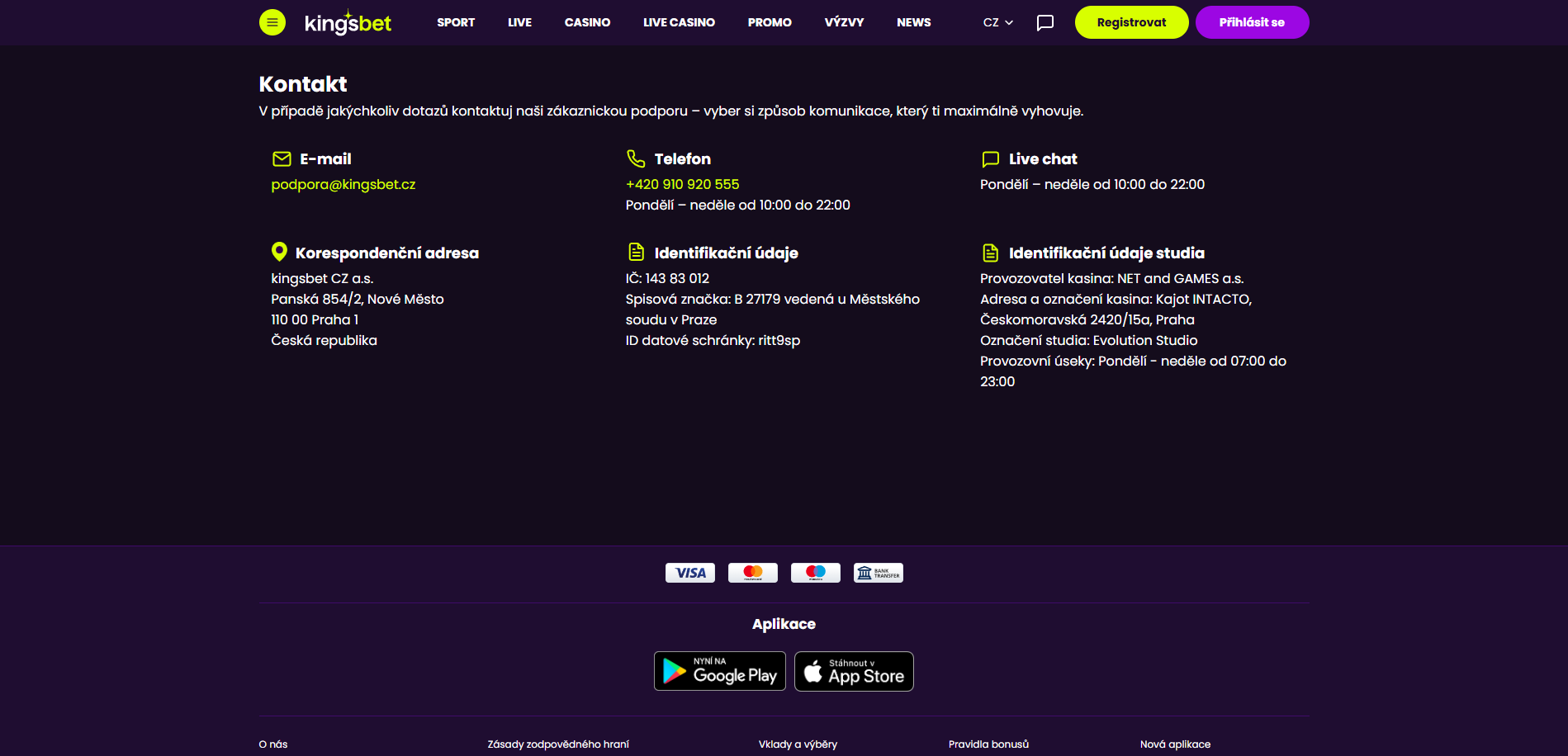Click the Live chat speech bubble icon
The height and width of the screenshot is (756, 1568).
point(991,159)
